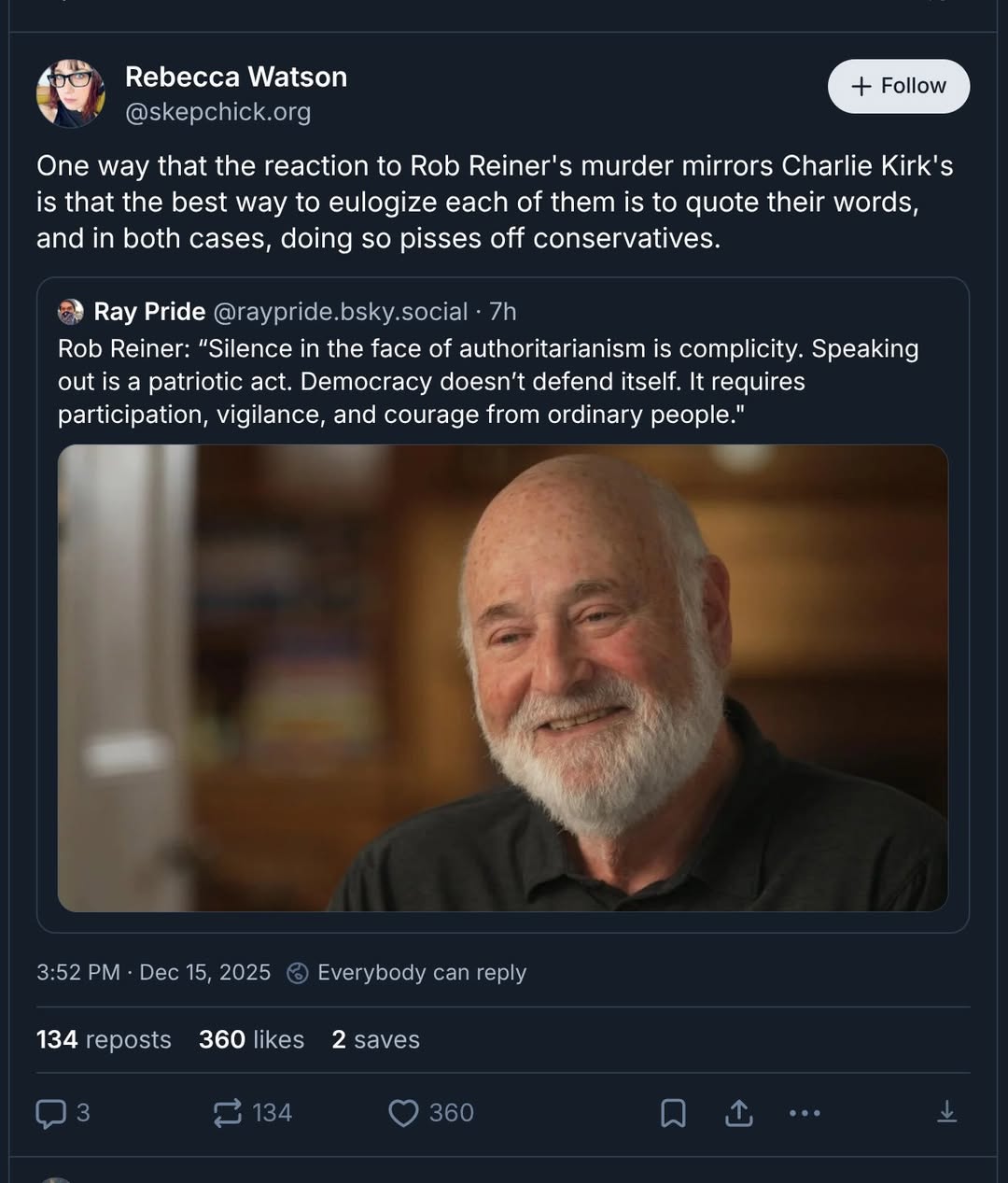
Task: Like the post with the heart icon
Action: pos(403,1113)
